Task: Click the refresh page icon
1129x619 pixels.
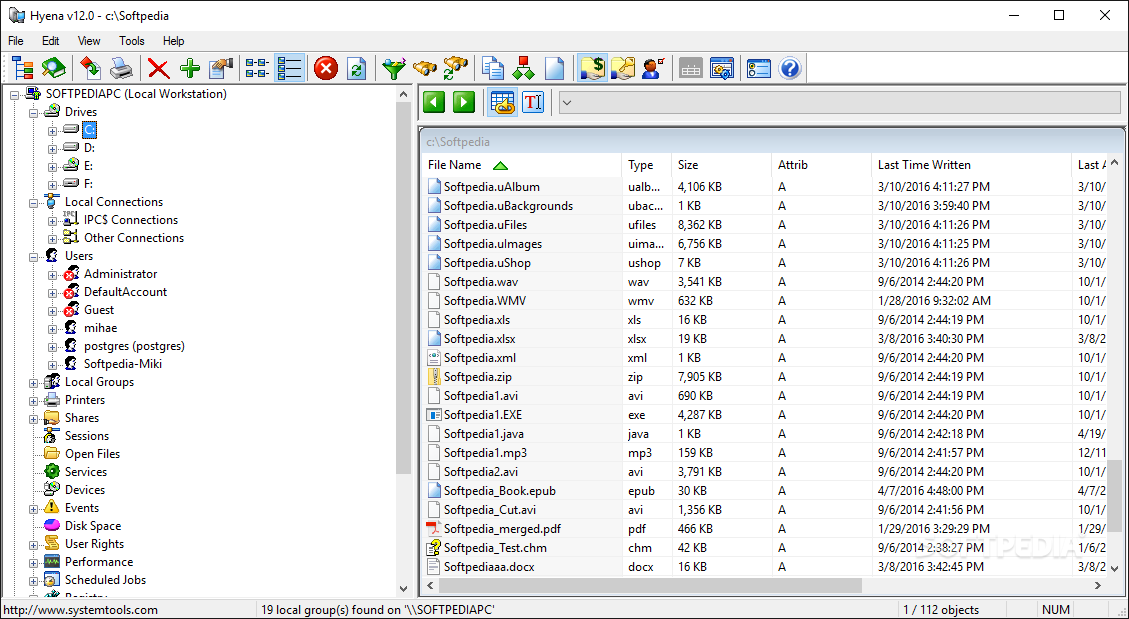Action: click(356, 69)
